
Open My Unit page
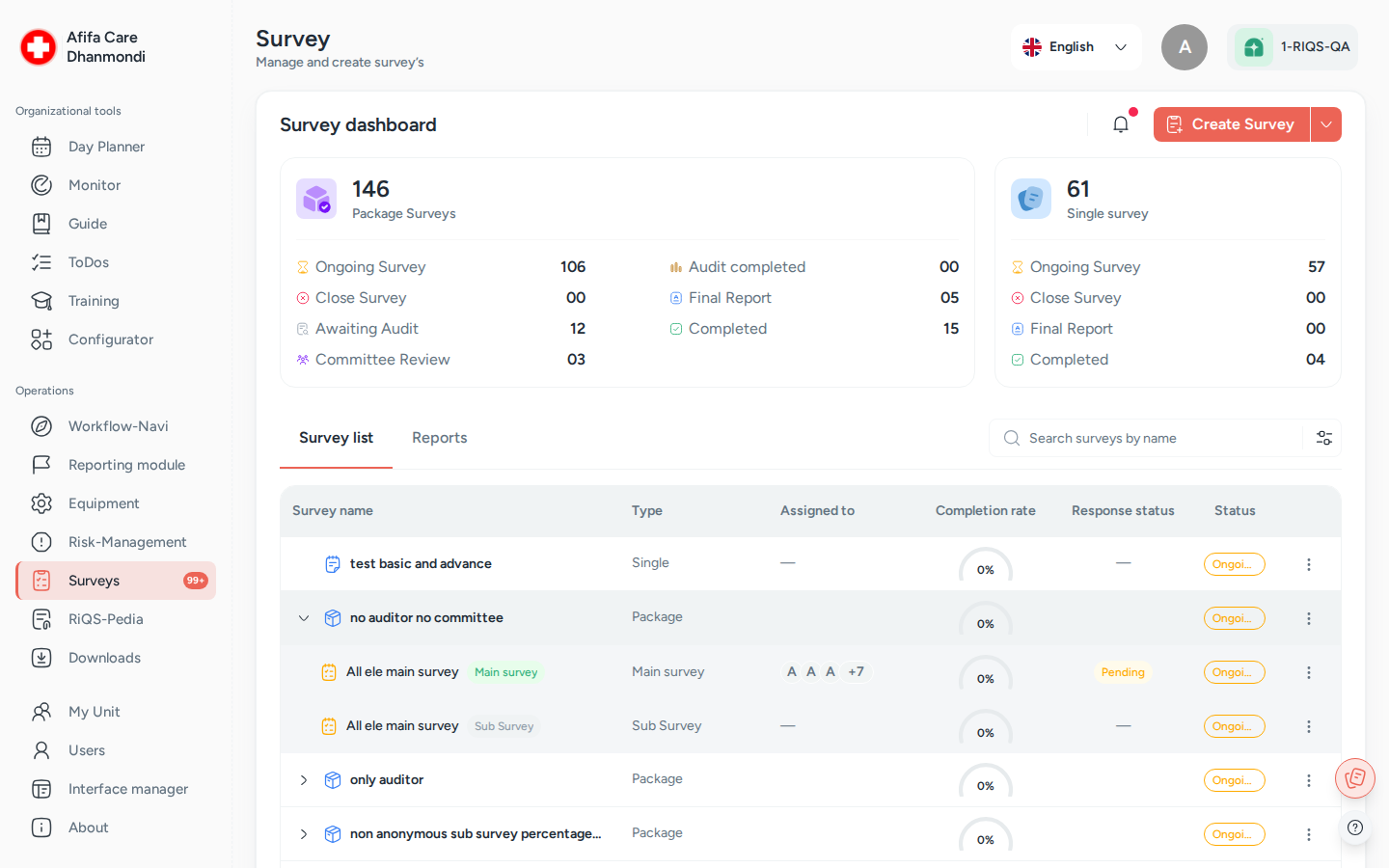[x=116, y=712]
